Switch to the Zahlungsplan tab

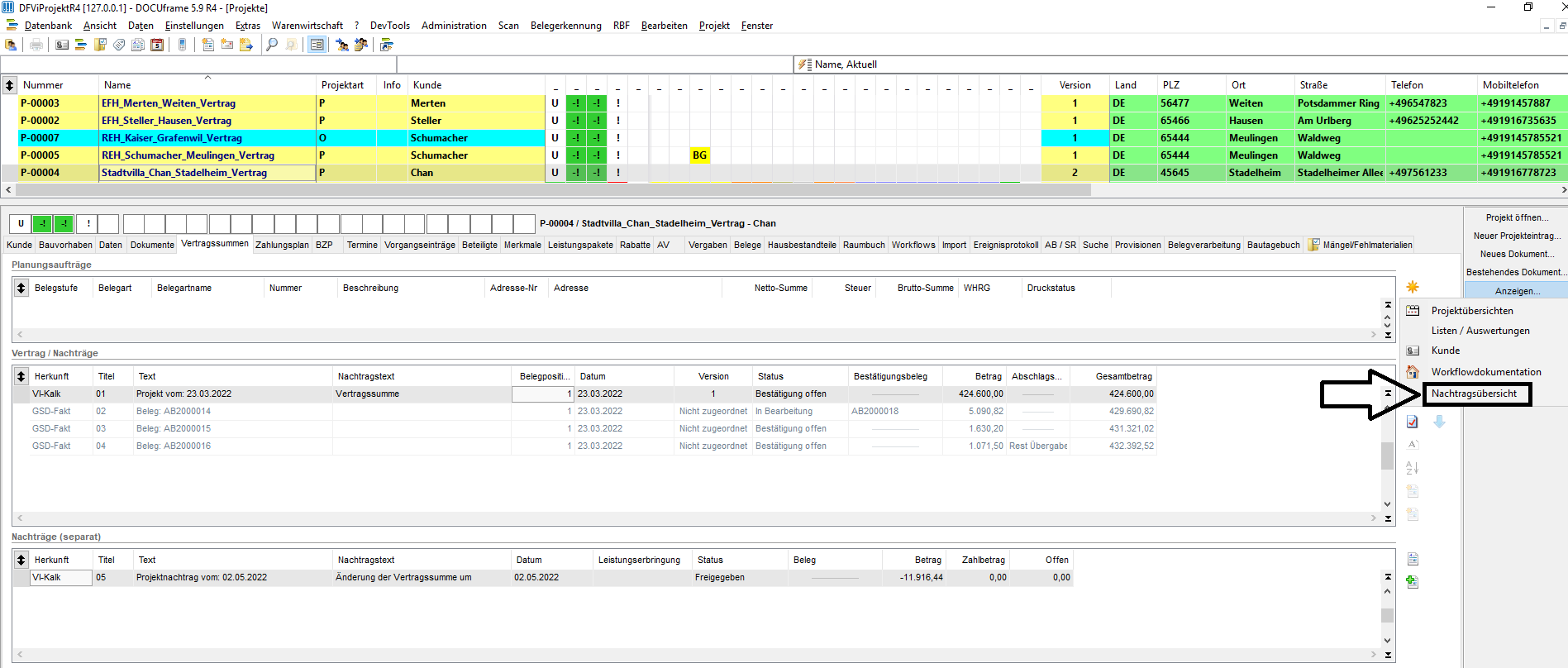282,245
